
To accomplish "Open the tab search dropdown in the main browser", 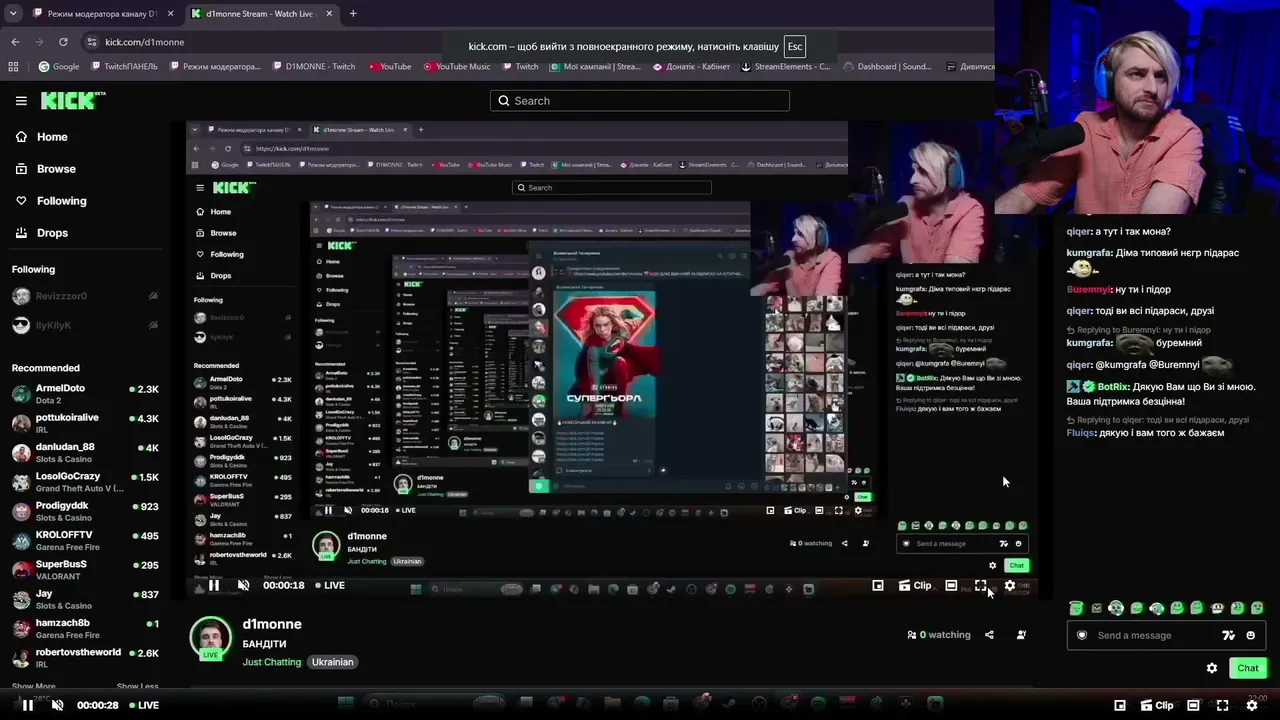I will 13,13.
